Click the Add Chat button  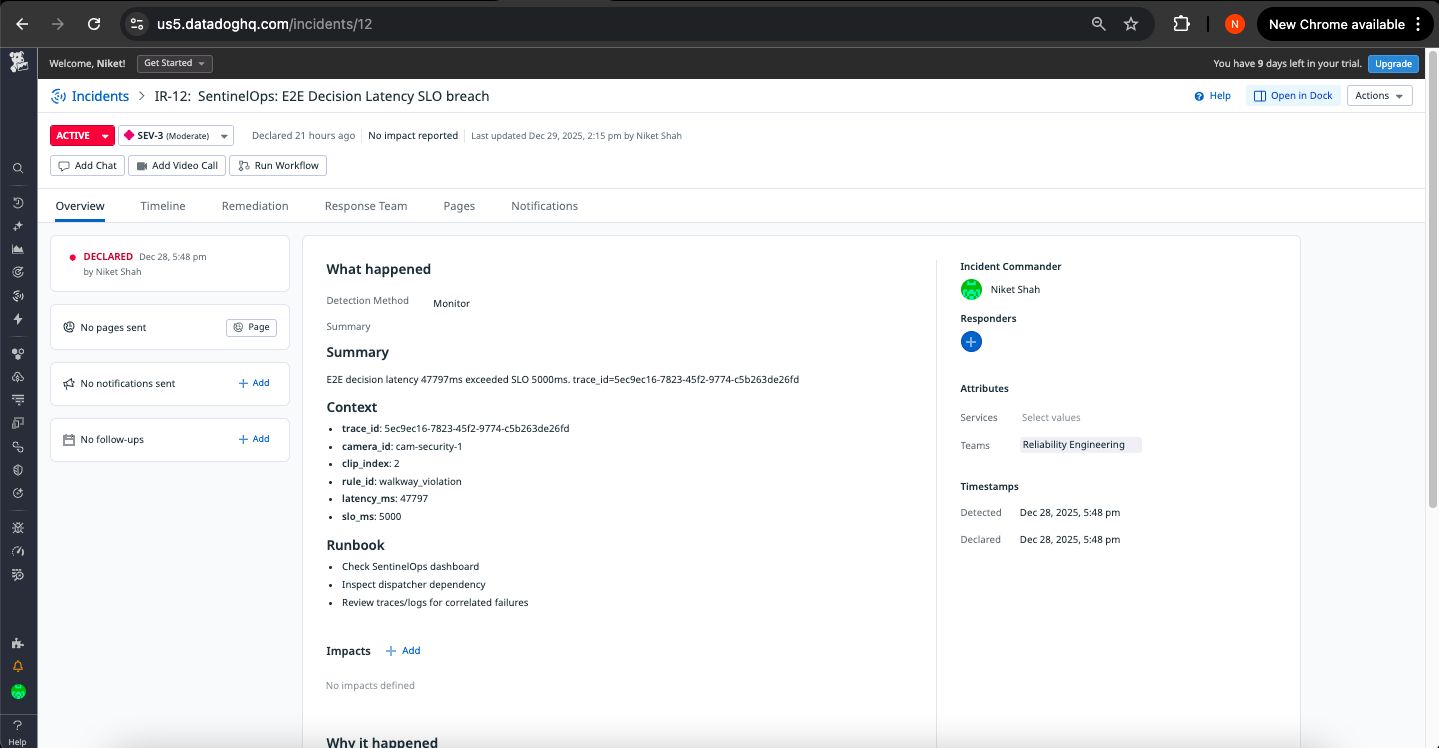pyautogui.click(x=88, y=166)
